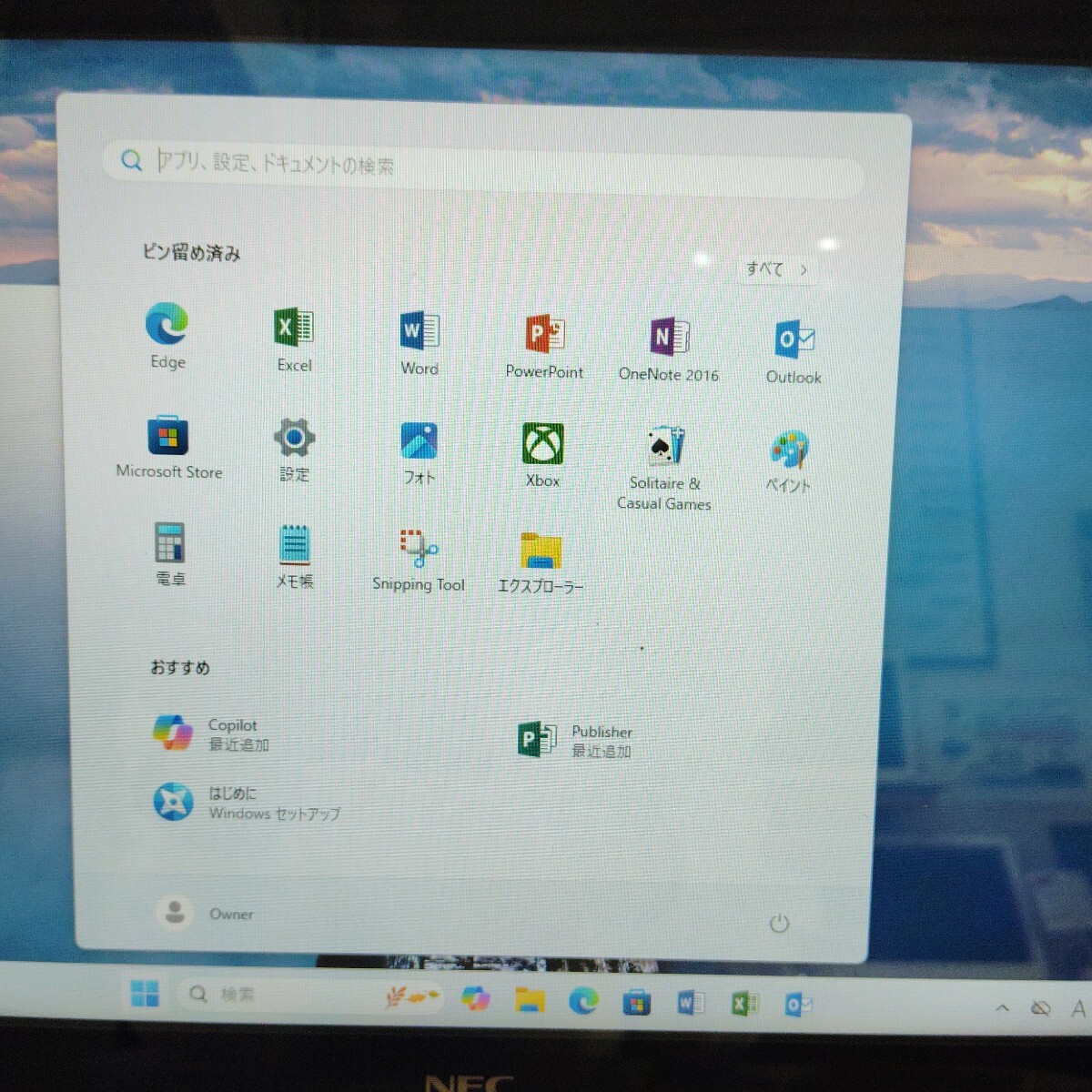Open エクスプローラー (File Explorer) in pinned apps
Screen dimensions: 1092x1092
[541, 562]
